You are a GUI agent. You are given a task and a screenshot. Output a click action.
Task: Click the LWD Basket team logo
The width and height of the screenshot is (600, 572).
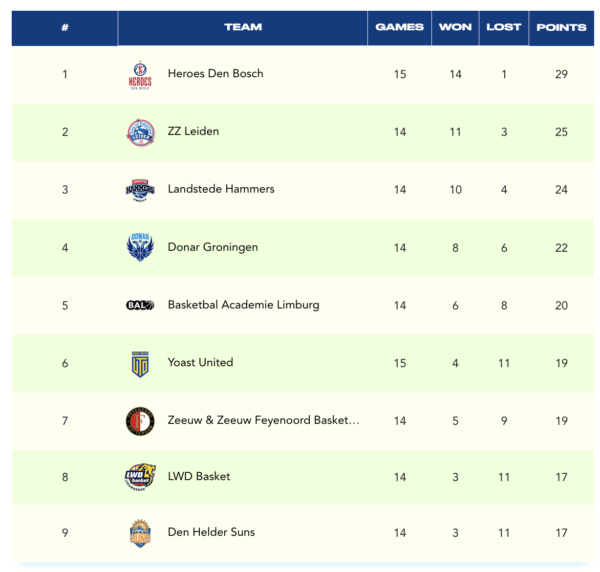click(140, 477)
